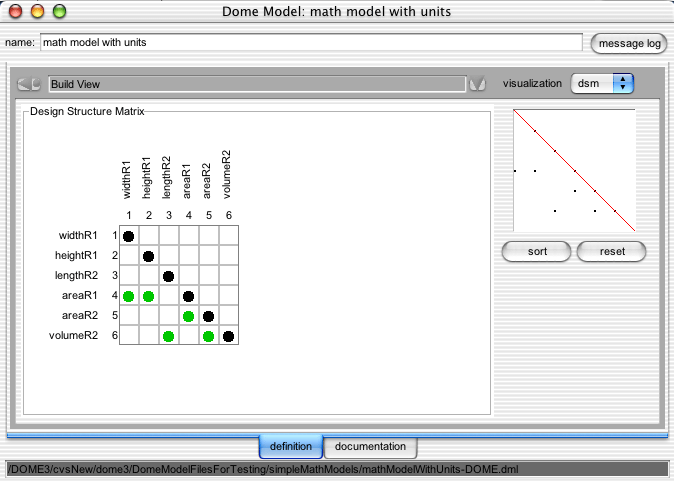The height and width of the screenshot is (482, 674).
Task: Click the black dot at areaR2 diagonal cell
Action: pos(208,316)
